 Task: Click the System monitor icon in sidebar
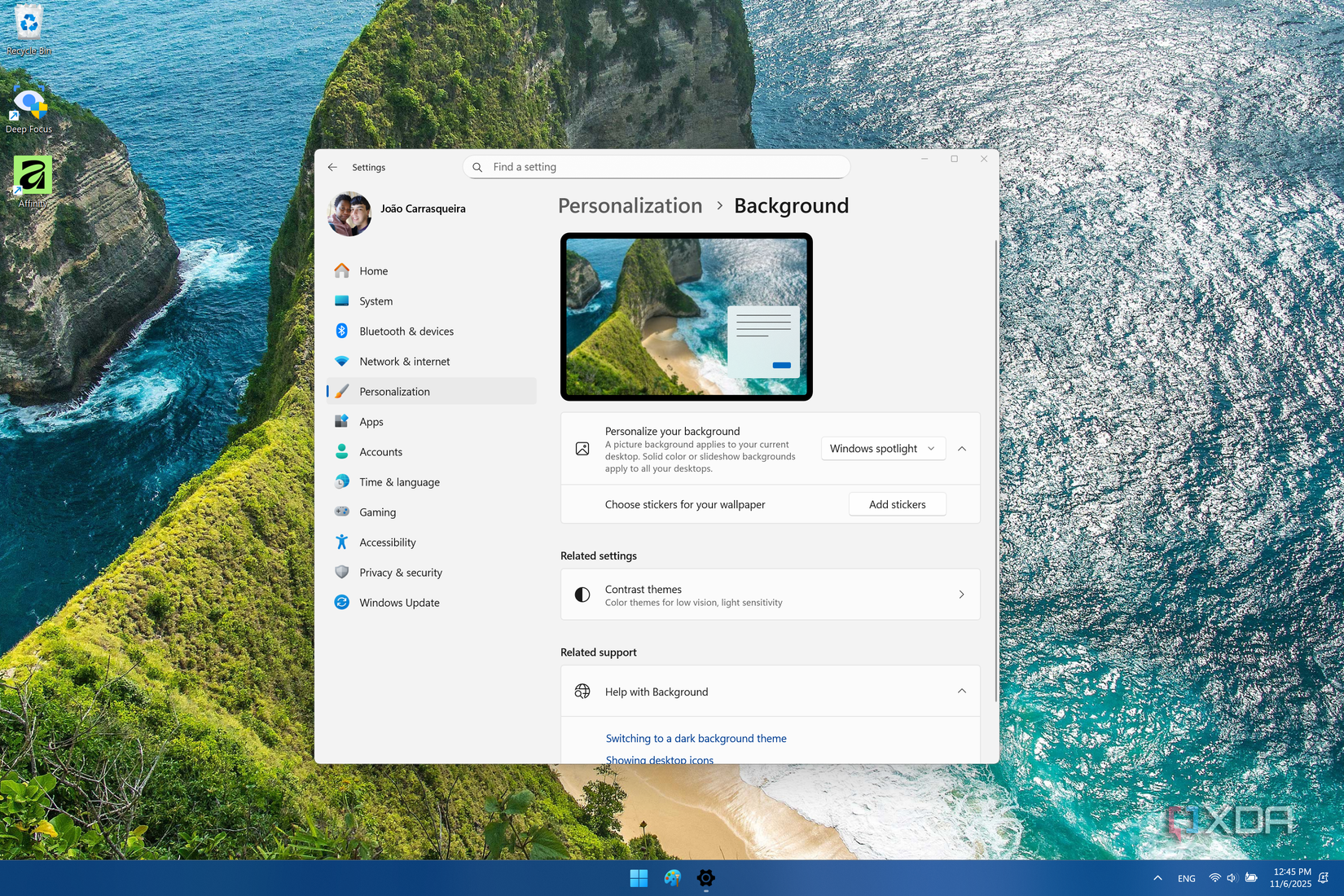tap(342, 301)
